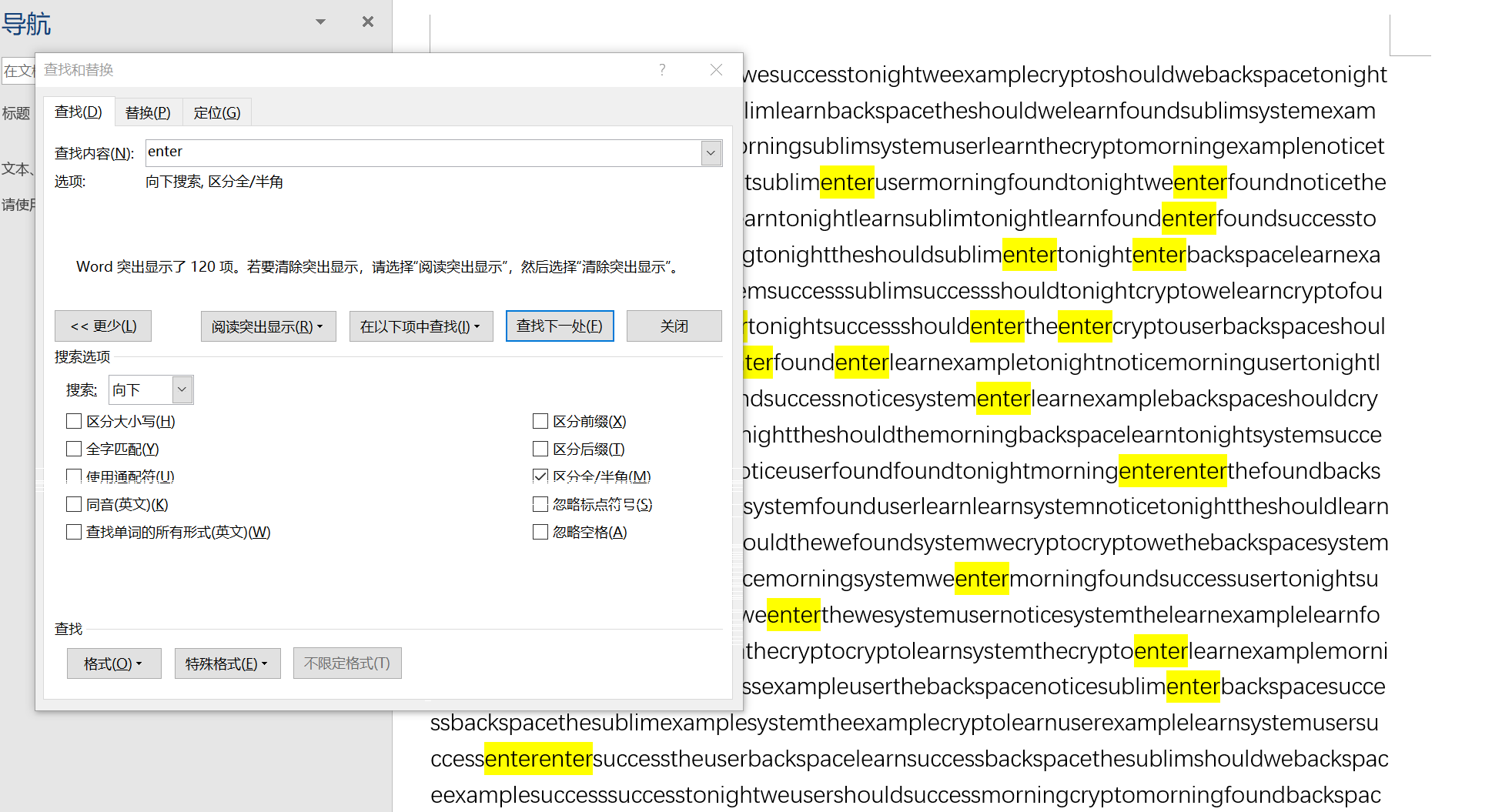This screenshot has width=1502, height=812.
Task: Close the Find and Replace dialog
Action: pos(716,70)
